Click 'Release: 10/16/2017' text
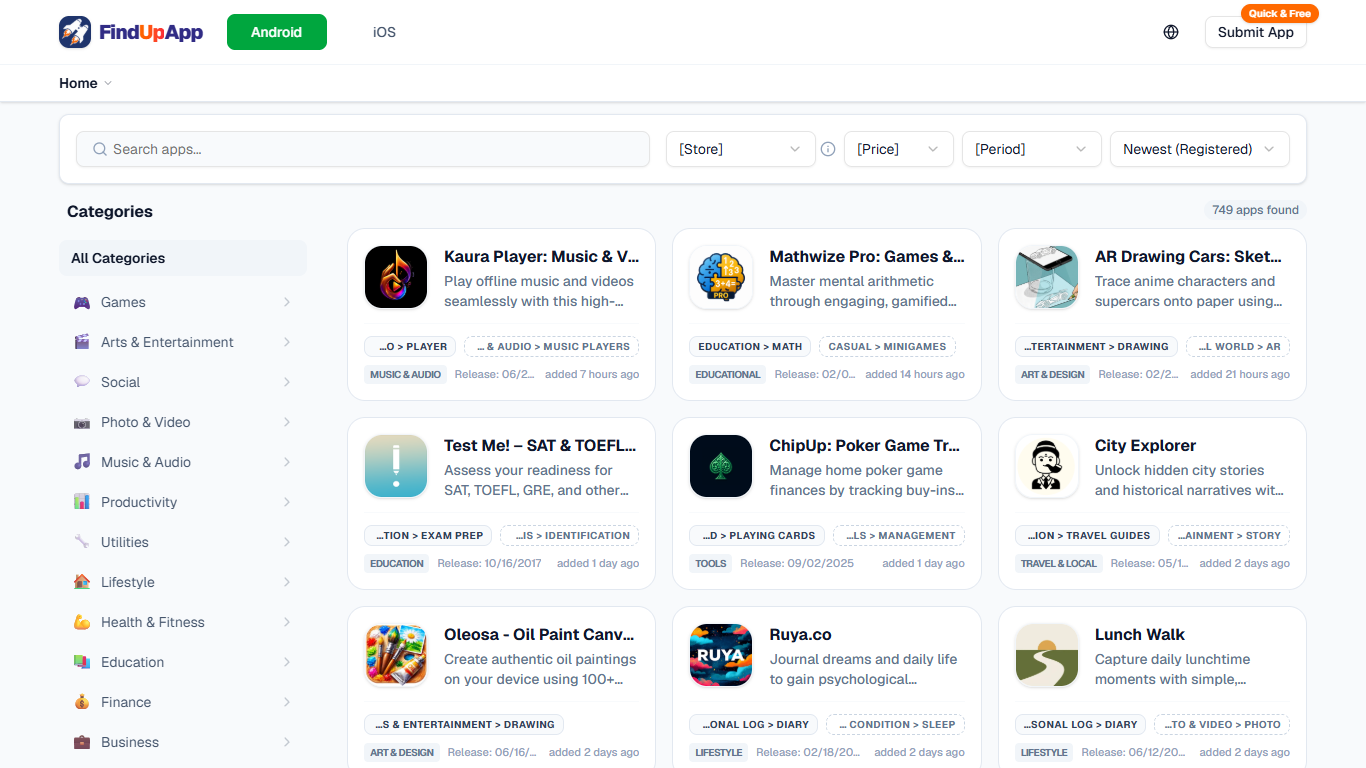 pos(489,563)
